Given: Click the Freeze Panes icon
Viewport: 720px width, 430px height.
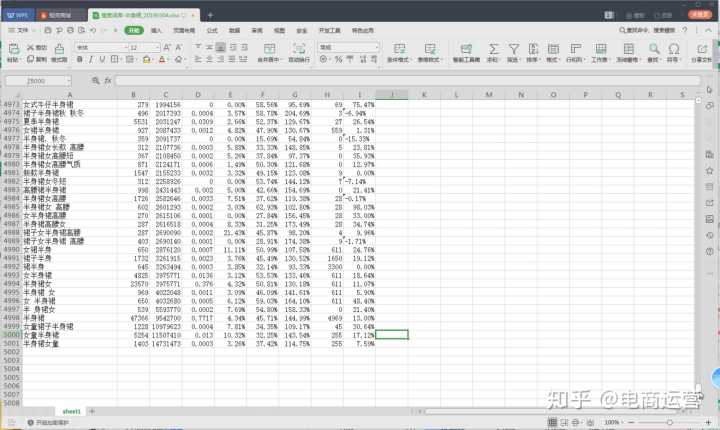Looking at the screenshot, I should 628,49.
